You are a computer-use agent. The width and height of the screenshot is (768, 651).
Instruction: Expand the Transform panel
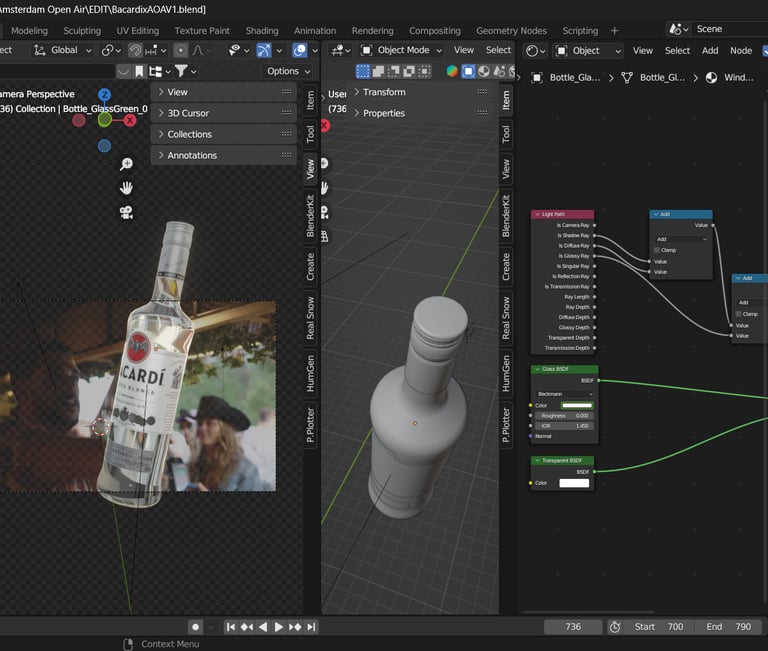[x=420, y=92]
